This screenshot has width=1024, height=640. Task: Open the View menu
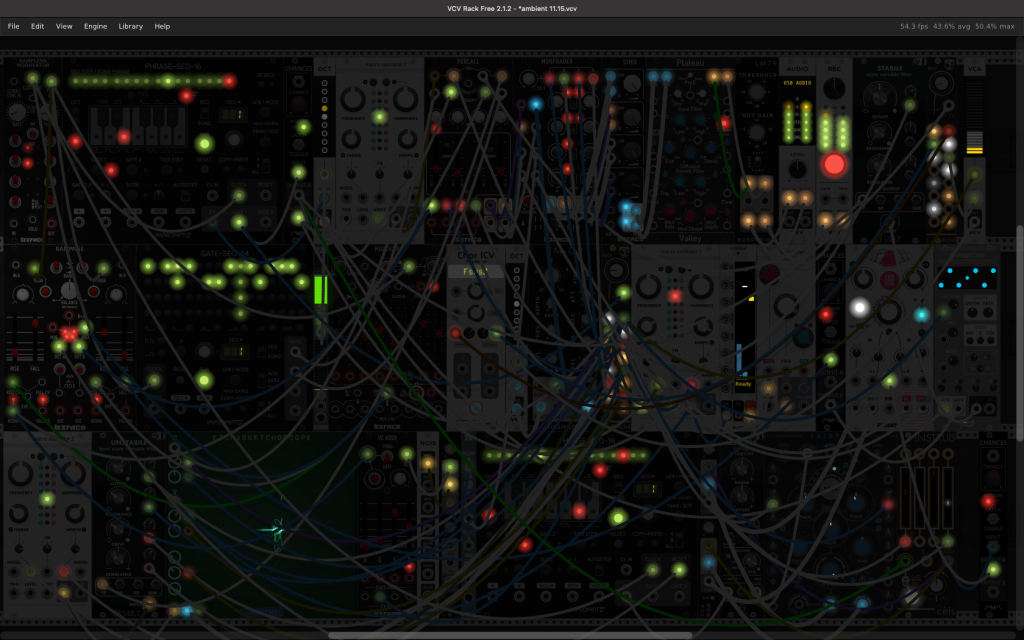[x=64, y=26]
